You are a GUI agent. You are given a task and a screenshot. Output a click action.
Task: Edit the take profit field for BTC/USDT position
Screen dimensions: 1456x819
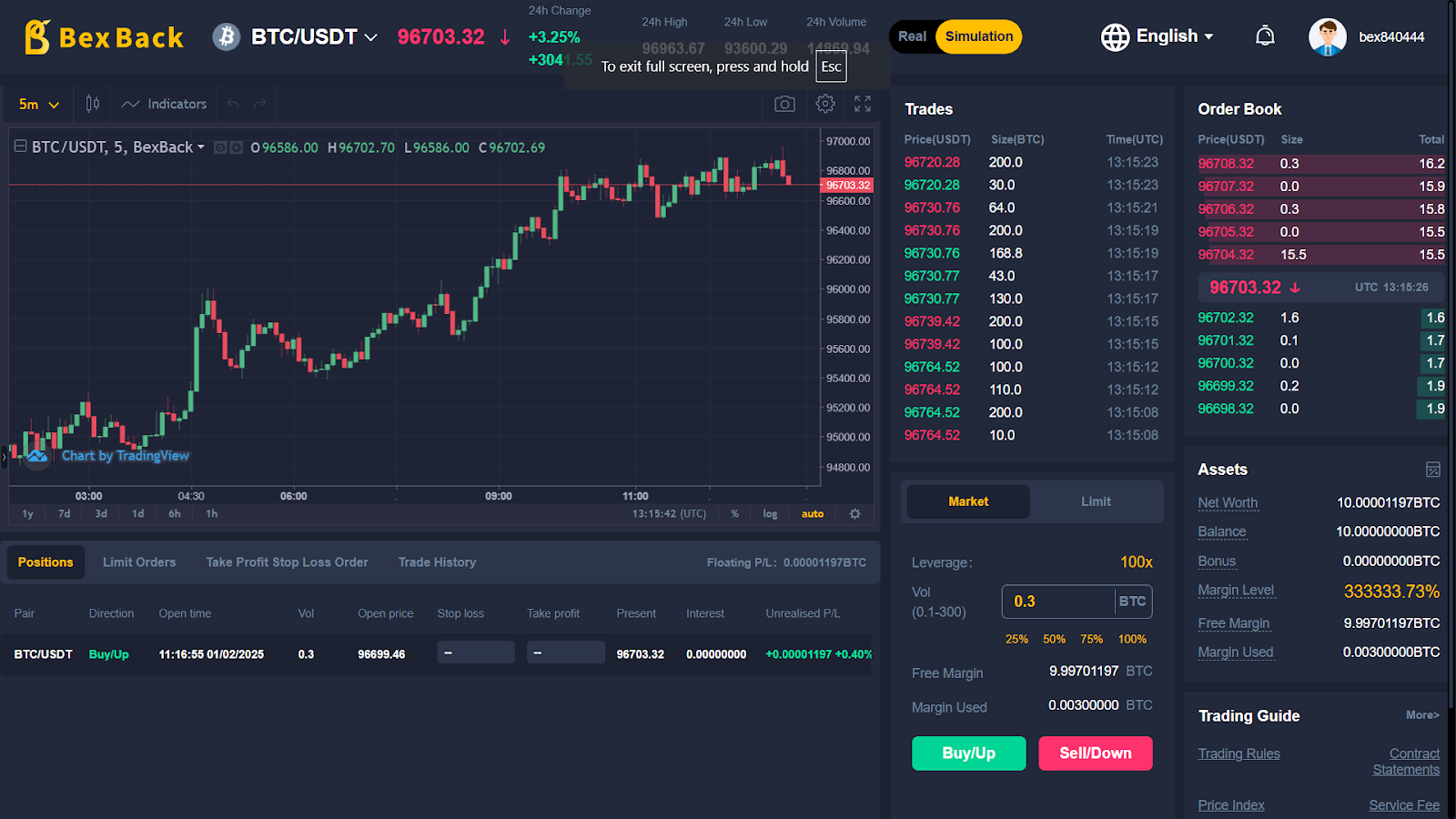[x=566, y=653]
